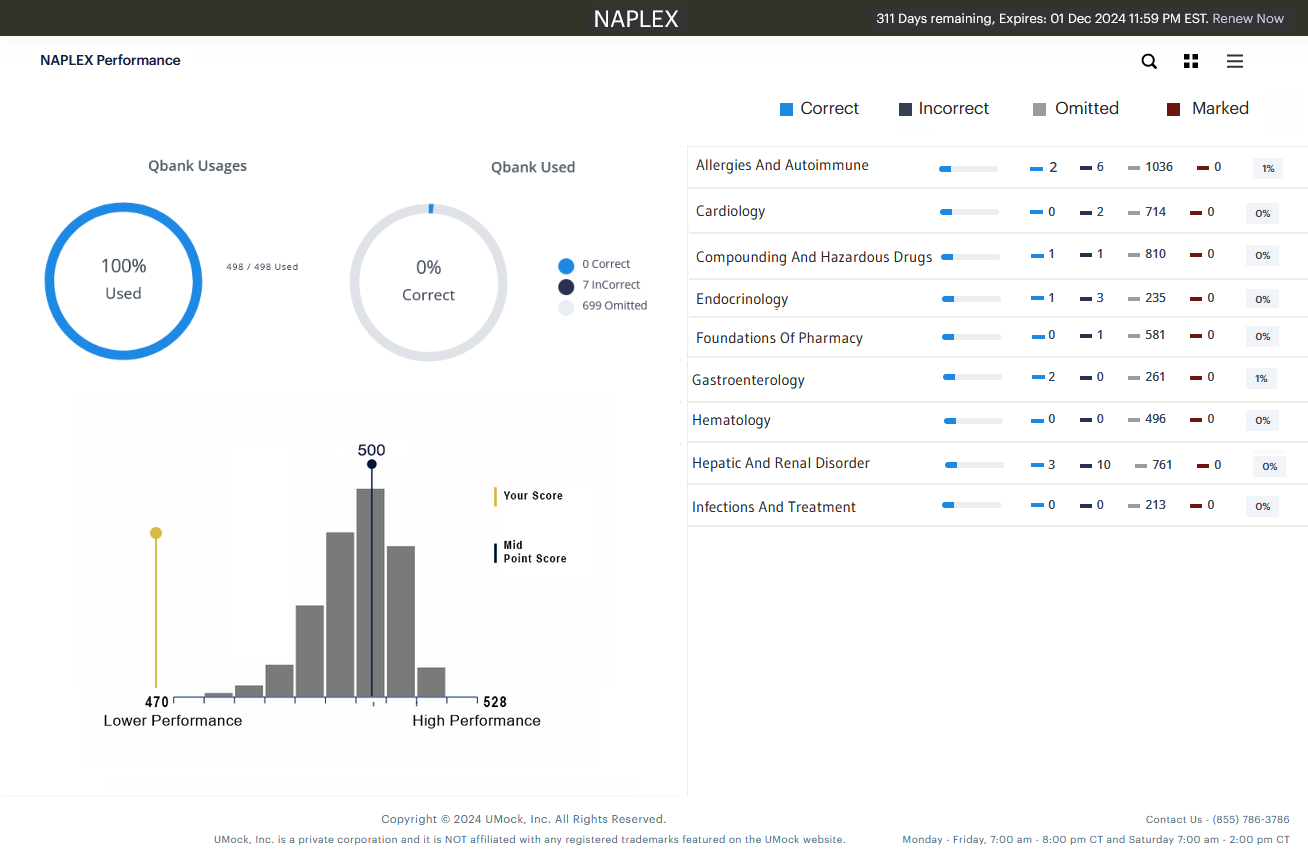Click the Hematology progress bar

point(973,421)
